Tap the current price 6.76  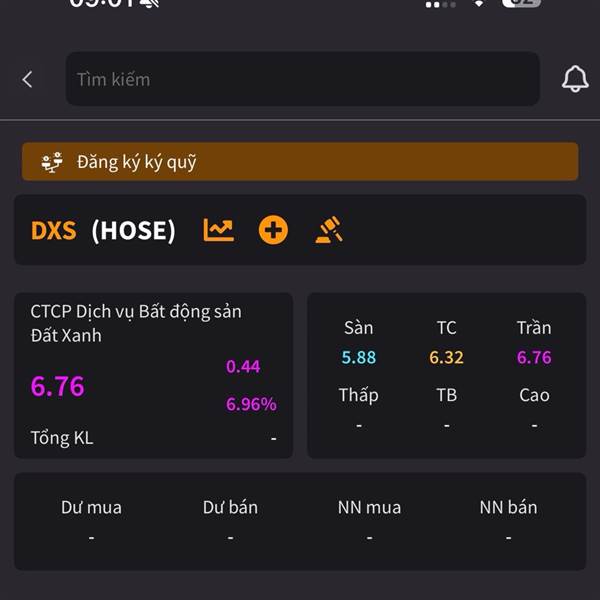click(58, 386)
